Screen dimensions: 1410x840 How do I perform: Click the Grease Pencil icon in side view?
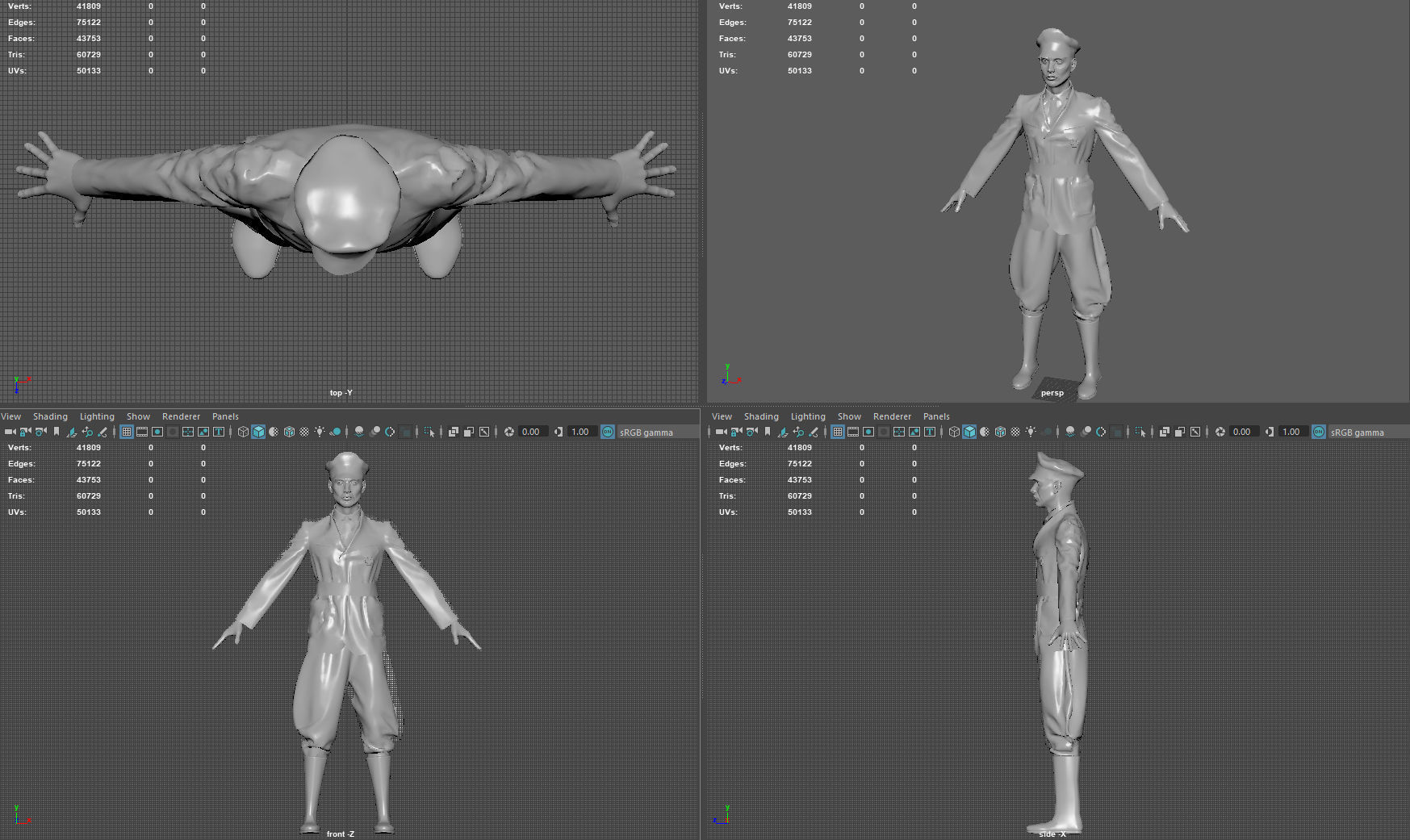tap(814, 432)
